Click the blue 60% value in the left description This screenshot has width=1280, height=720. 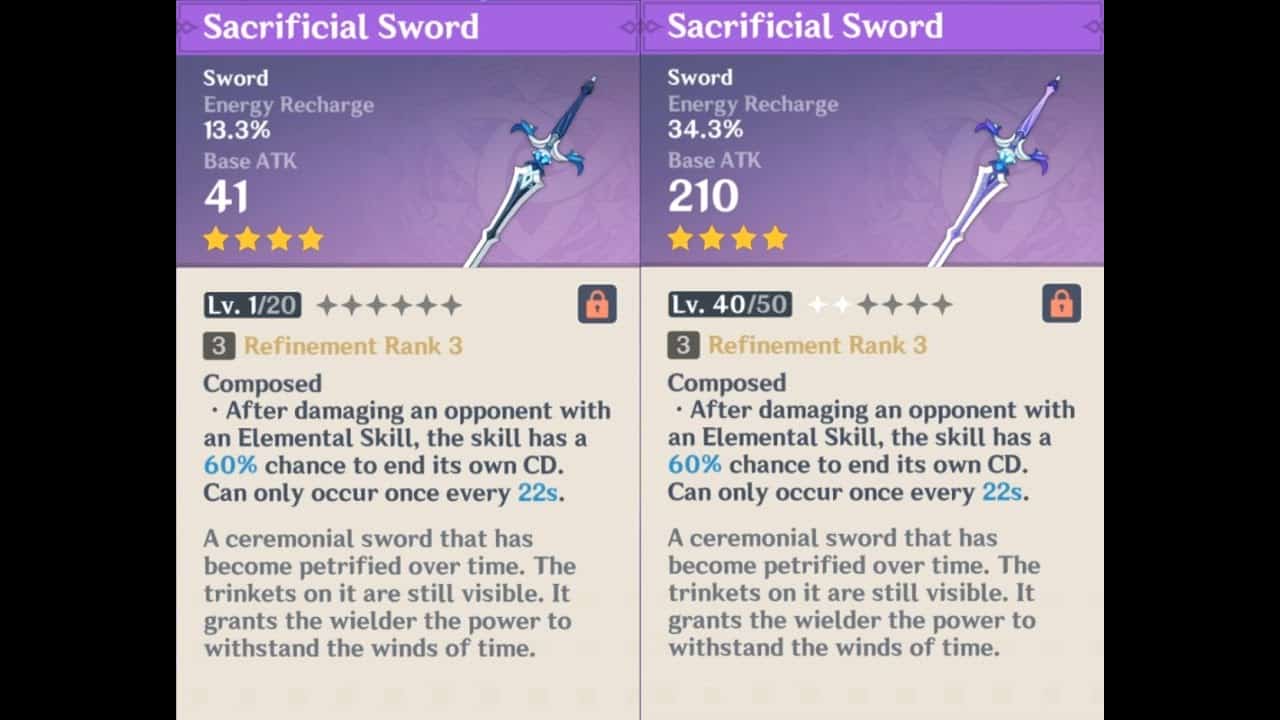pos(230,465)
